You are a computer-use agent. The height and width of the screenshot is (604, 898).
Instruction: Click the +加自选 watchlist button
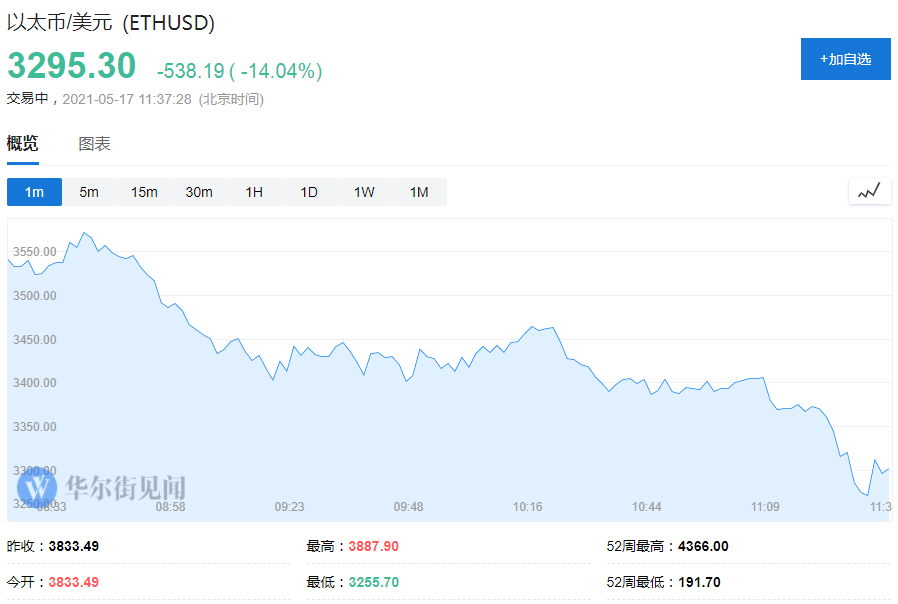(845, 59)
